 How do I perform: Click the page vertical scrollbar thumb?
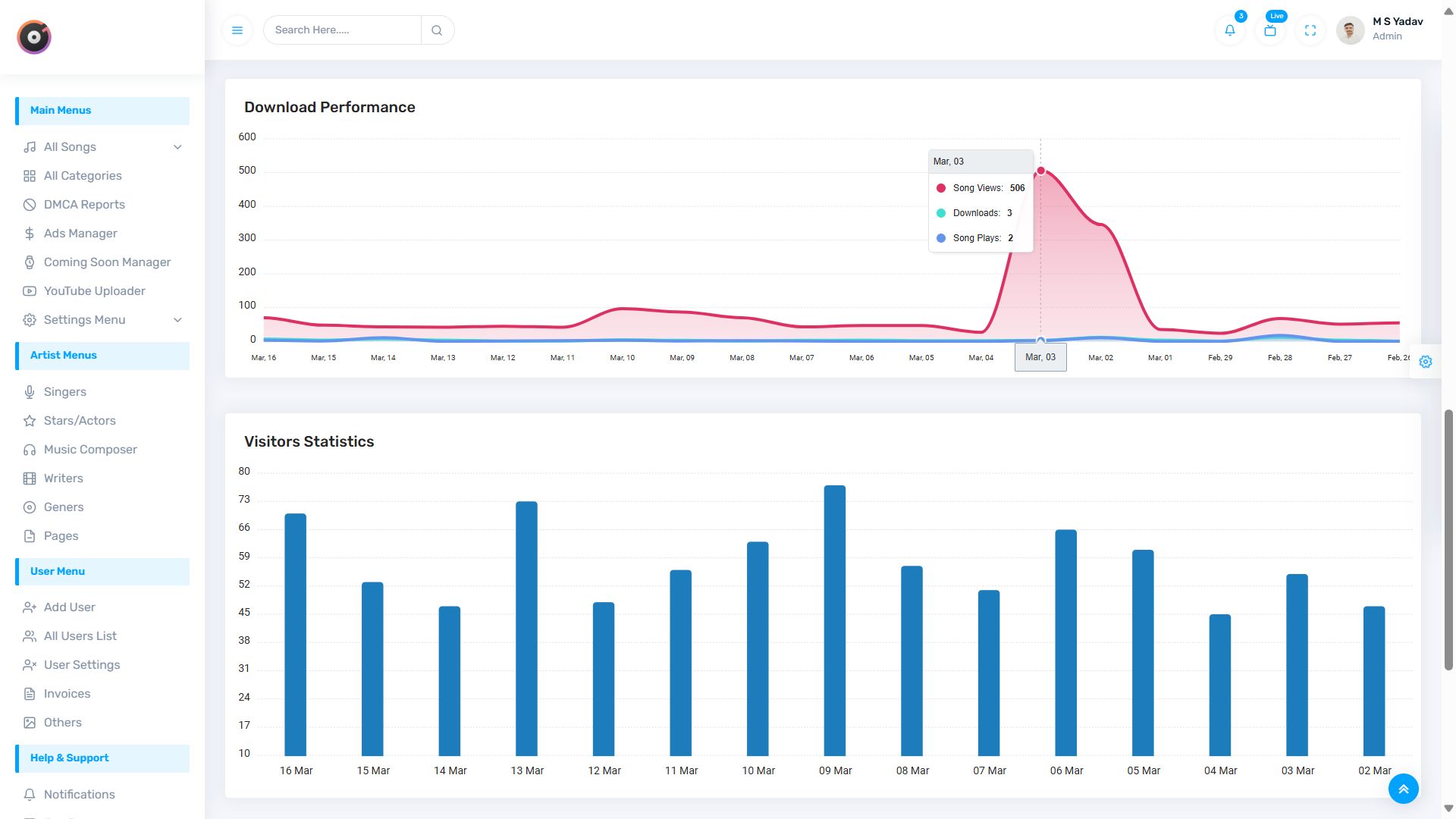point(1448,540)
